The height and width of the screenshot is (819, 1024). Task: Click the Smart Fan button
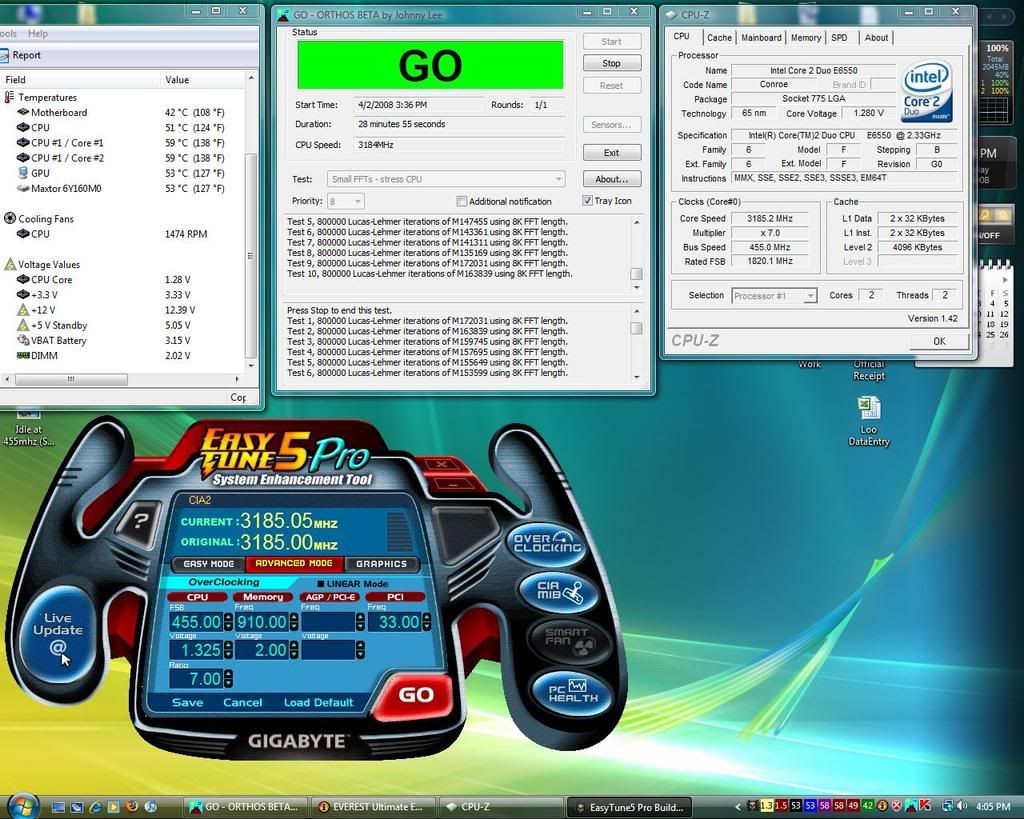566,641
